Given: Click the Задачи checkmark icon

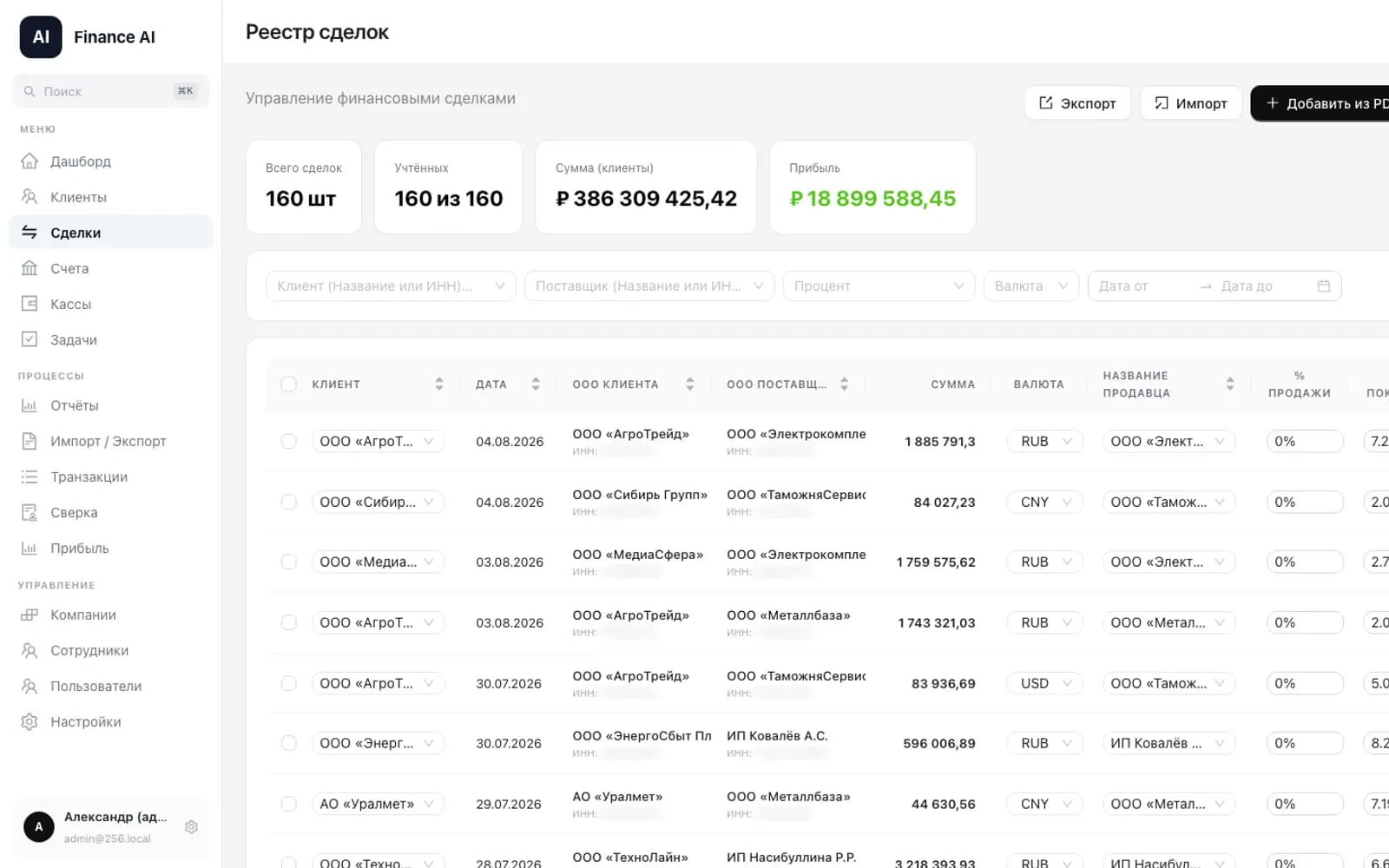Looking at the screenshot, I should pos(30,339).
